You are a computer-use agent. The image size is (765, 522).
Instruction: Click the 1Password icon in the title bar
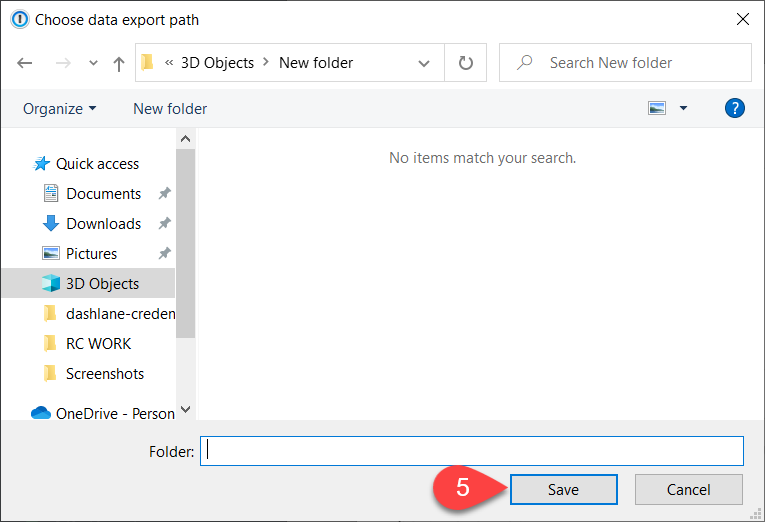coord(20,20)
